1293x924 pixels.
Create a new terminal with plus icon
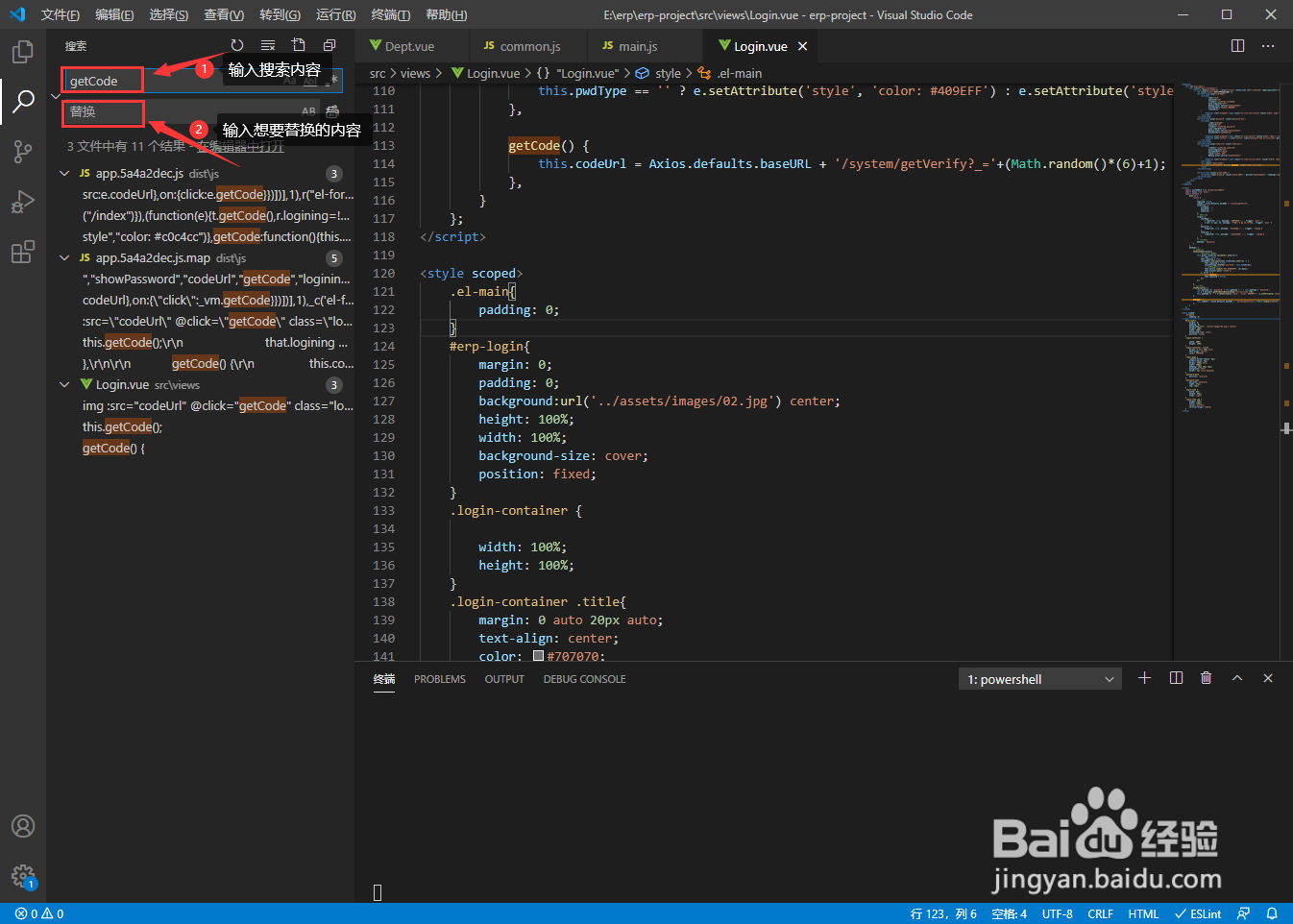pyautogui.click(x=1144, y=678)
